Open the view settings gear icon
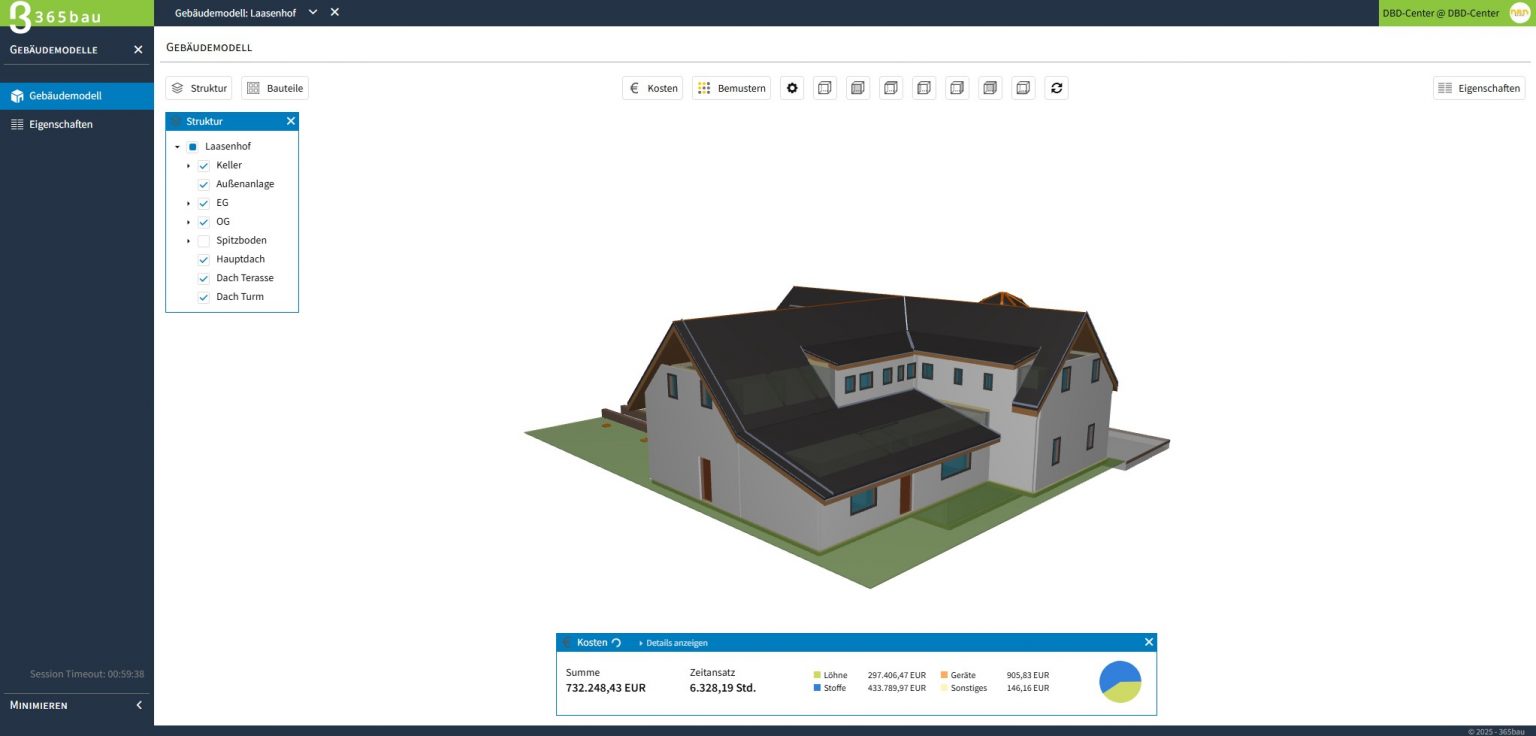 pos(792,88)
